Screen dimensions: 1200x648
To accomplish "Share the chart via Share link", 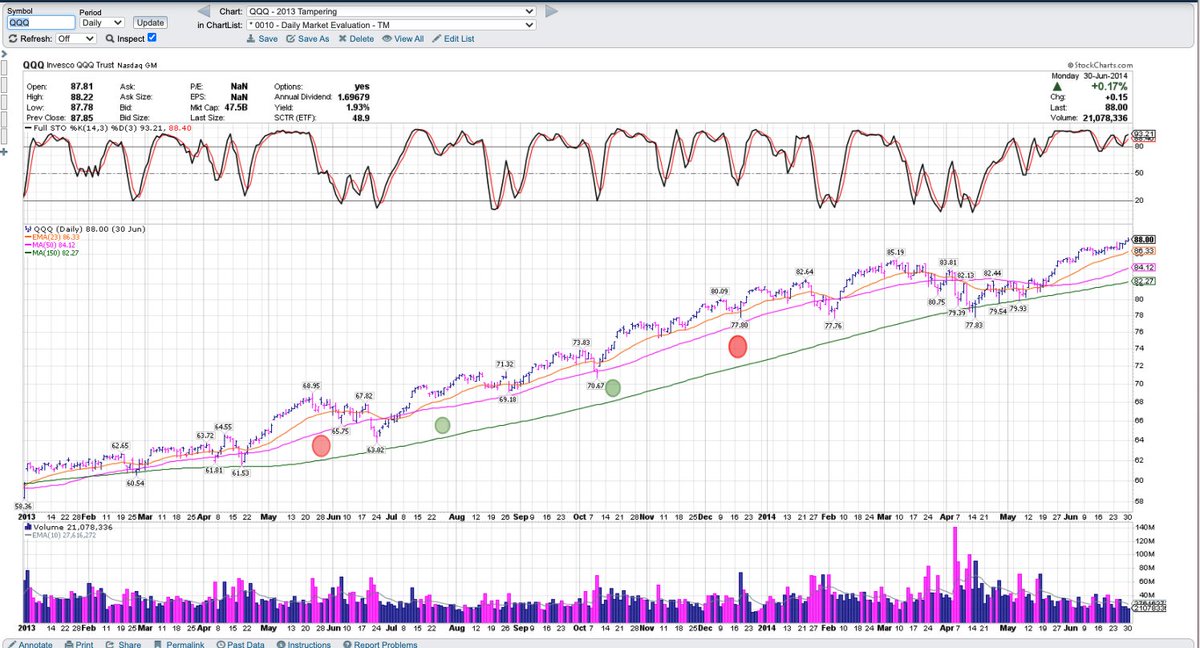I will click(124, 644).
